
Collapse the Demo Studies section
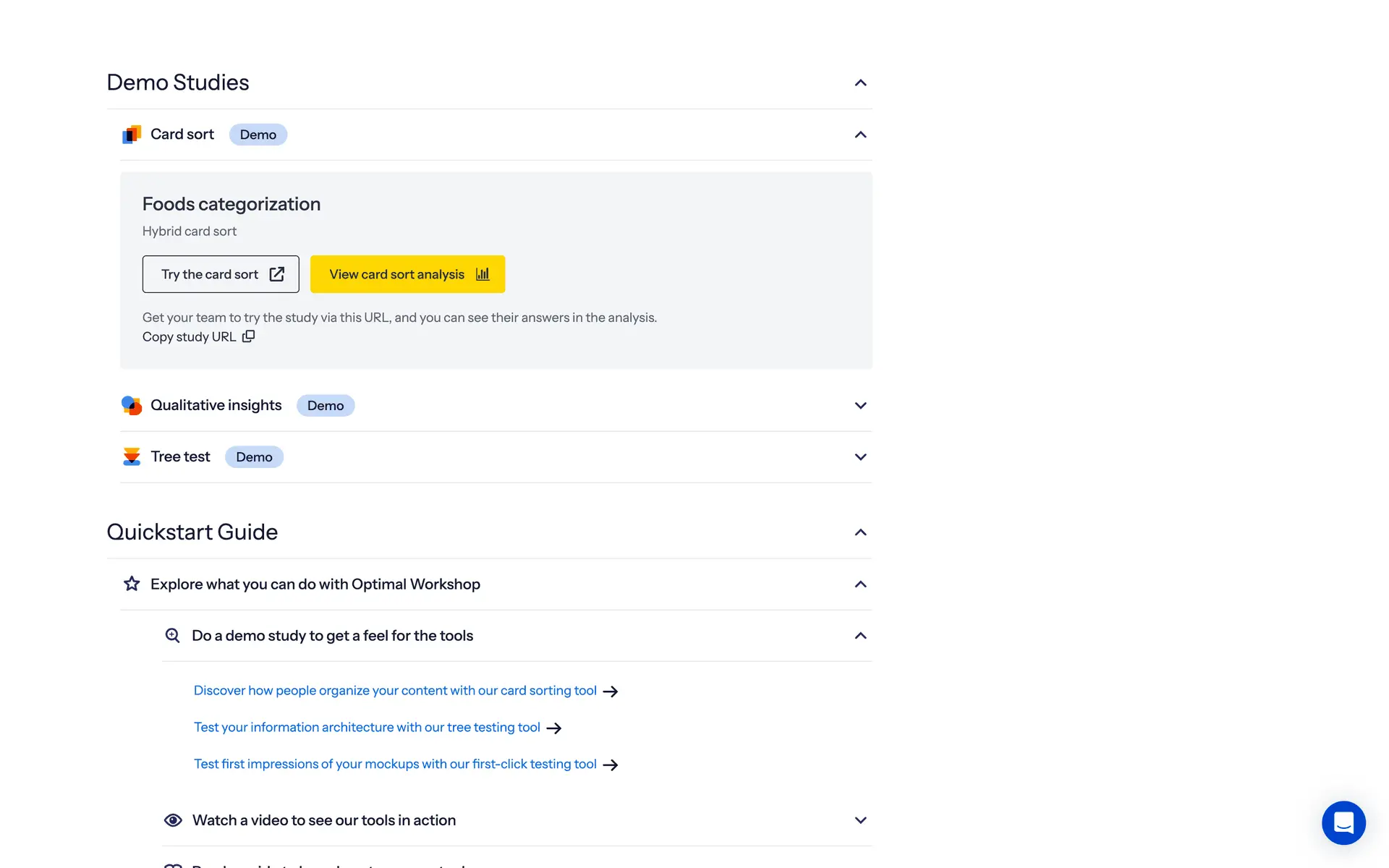click(860, 83)
